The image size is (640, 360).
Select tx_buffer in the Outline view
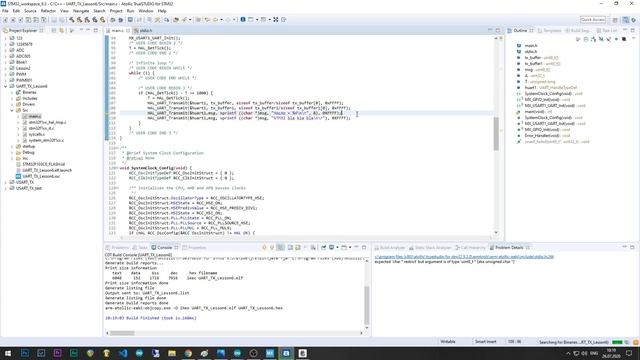tap(533, 58)
